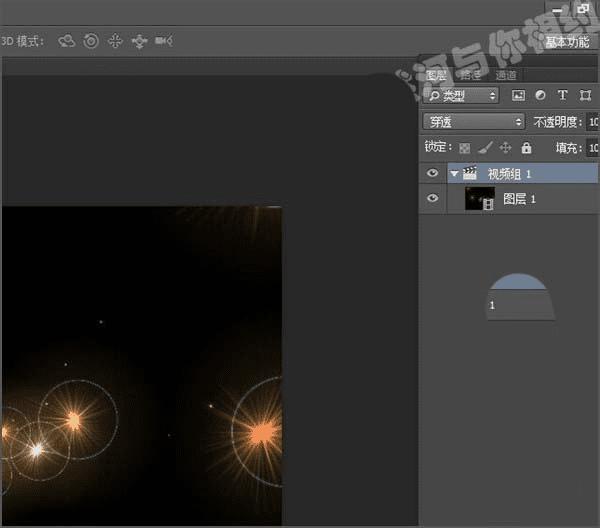600x528 pixels.
Task: Click the 图层 1 layer thumbnail
Action: click(481, 199)
